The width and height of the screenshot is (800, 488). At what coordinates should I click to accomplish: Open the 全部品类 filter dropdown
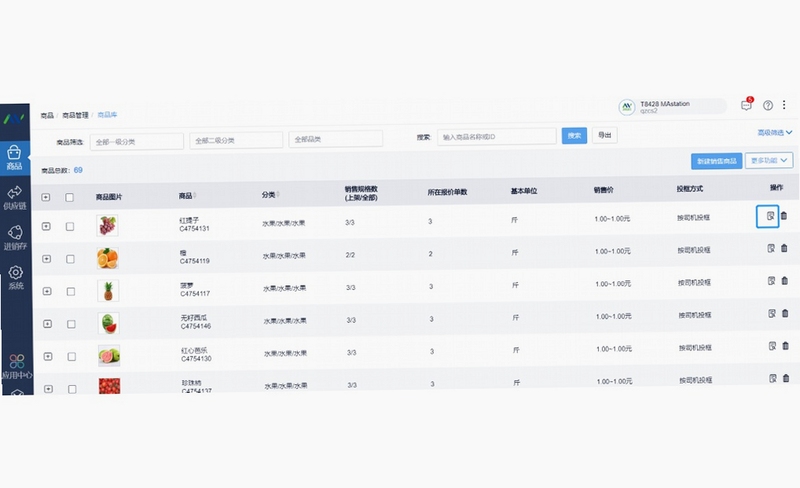tap(336, 139)
